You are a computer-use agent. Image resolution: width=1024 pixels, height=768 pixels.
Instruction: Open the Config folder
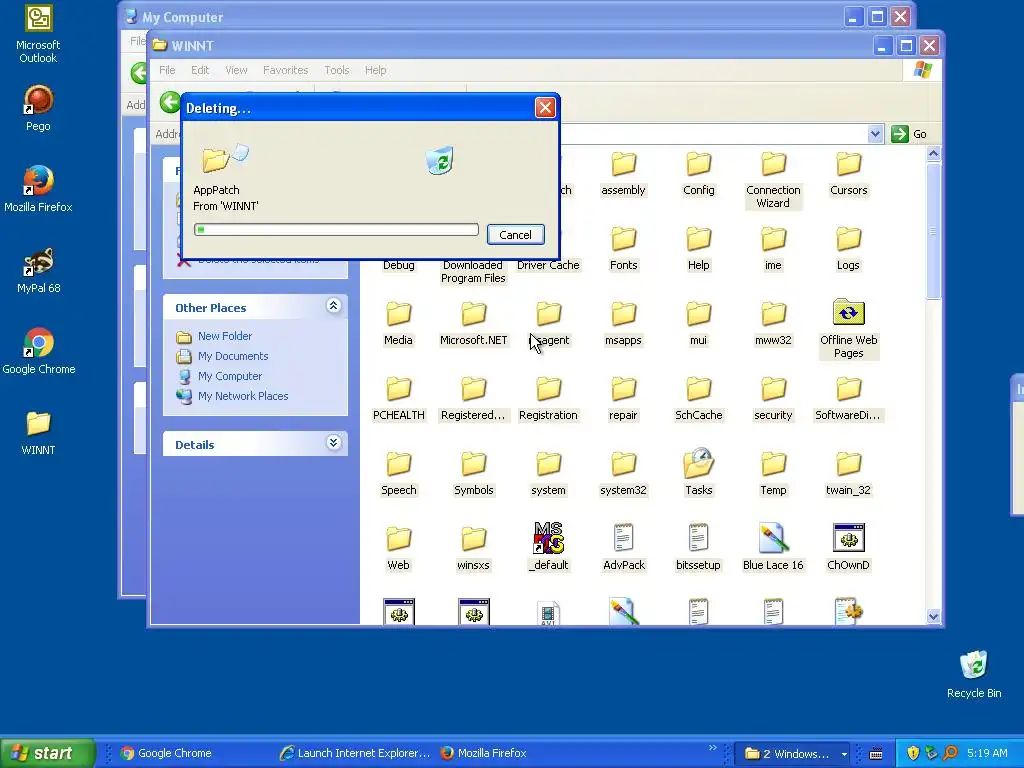698,173
